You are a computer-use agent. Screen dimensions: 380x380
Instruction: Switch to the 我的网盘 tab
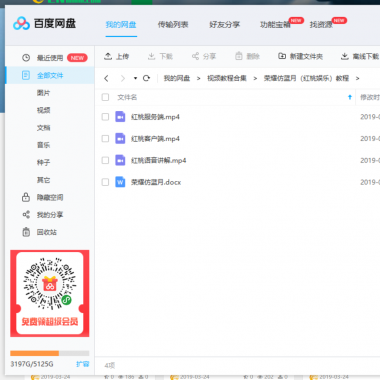121,24
